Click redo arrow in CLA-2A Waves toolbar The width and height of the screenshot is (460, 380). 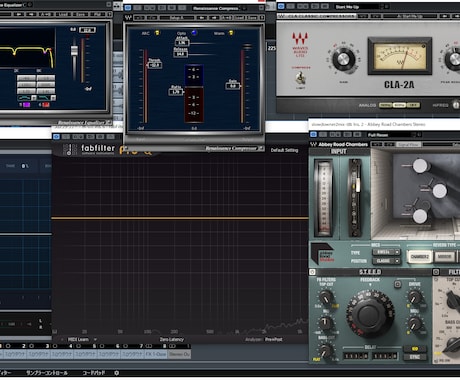(x=376, y=16)
